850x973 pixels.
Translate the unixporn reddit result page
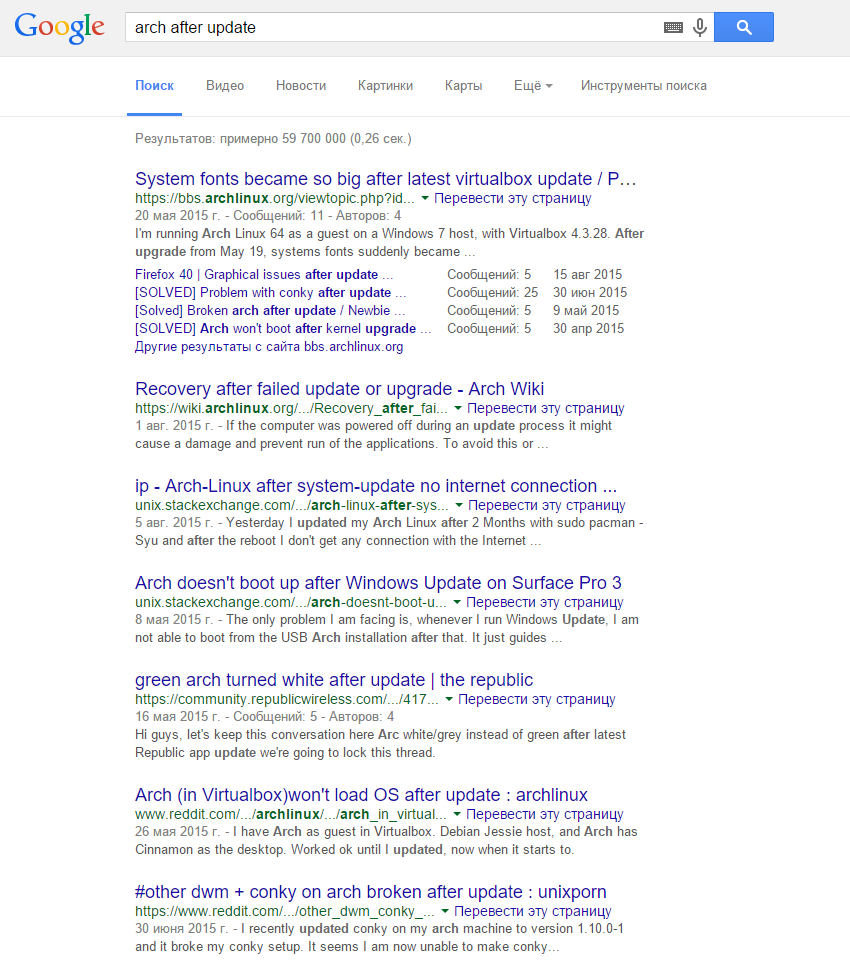pyautogui.click(x=533, y=911)
